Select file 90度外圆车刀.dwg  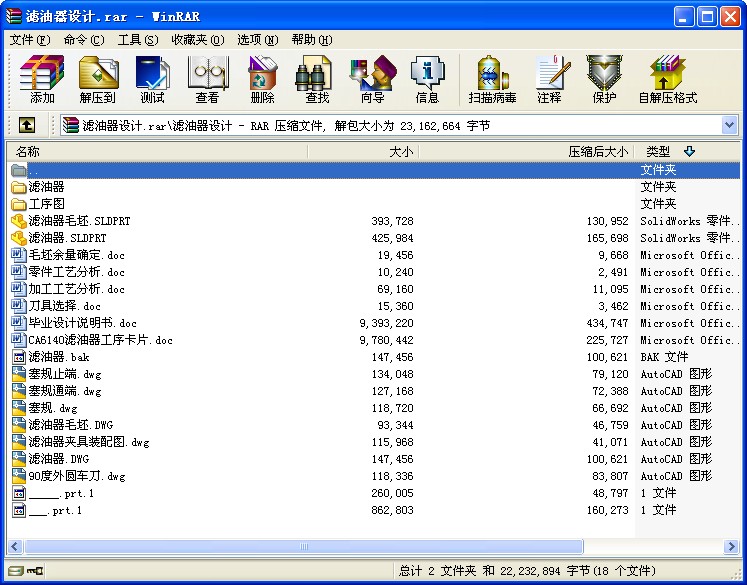[x=77, y=476]
